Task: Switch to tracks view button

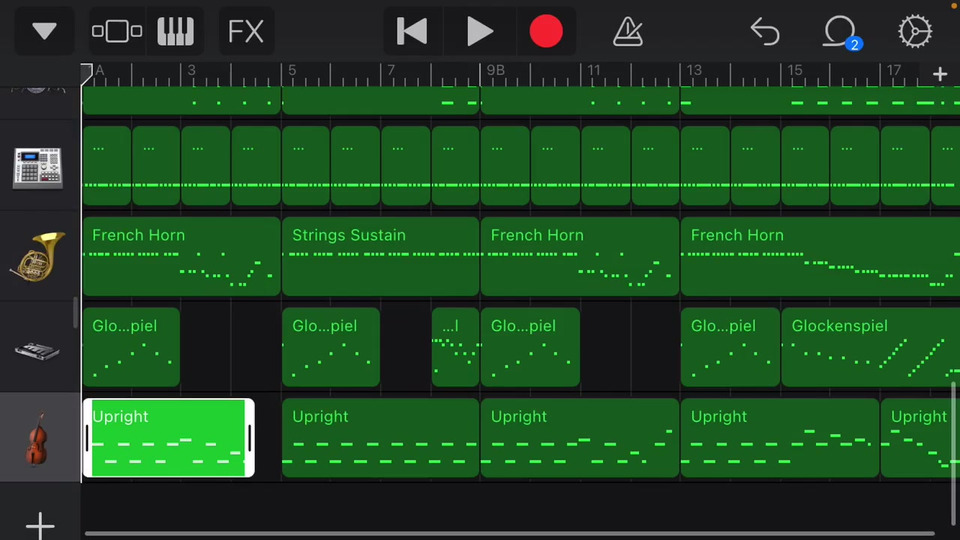Action: pos(117,31)
